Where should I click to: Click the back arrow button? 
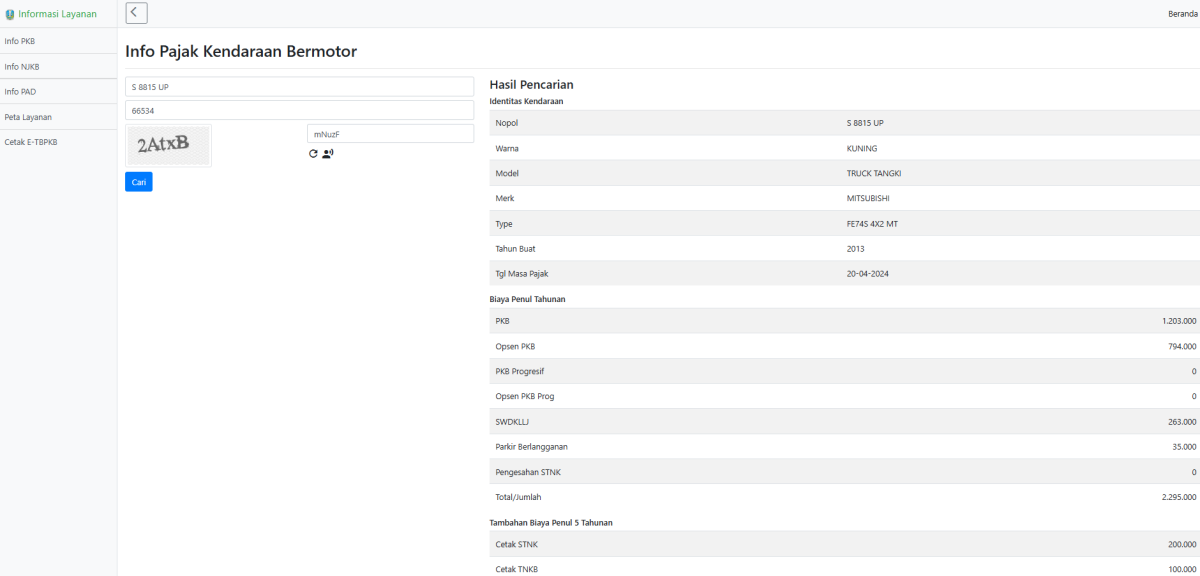pyautogui.click(x=137, y=13)
